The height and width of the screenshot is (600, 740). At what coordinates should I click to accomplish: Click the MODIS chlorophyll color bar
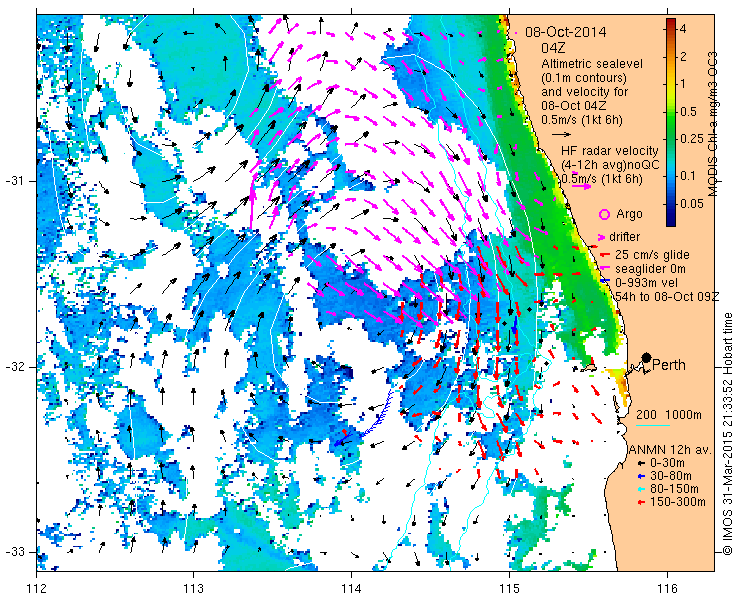click(x=671, y=123)
